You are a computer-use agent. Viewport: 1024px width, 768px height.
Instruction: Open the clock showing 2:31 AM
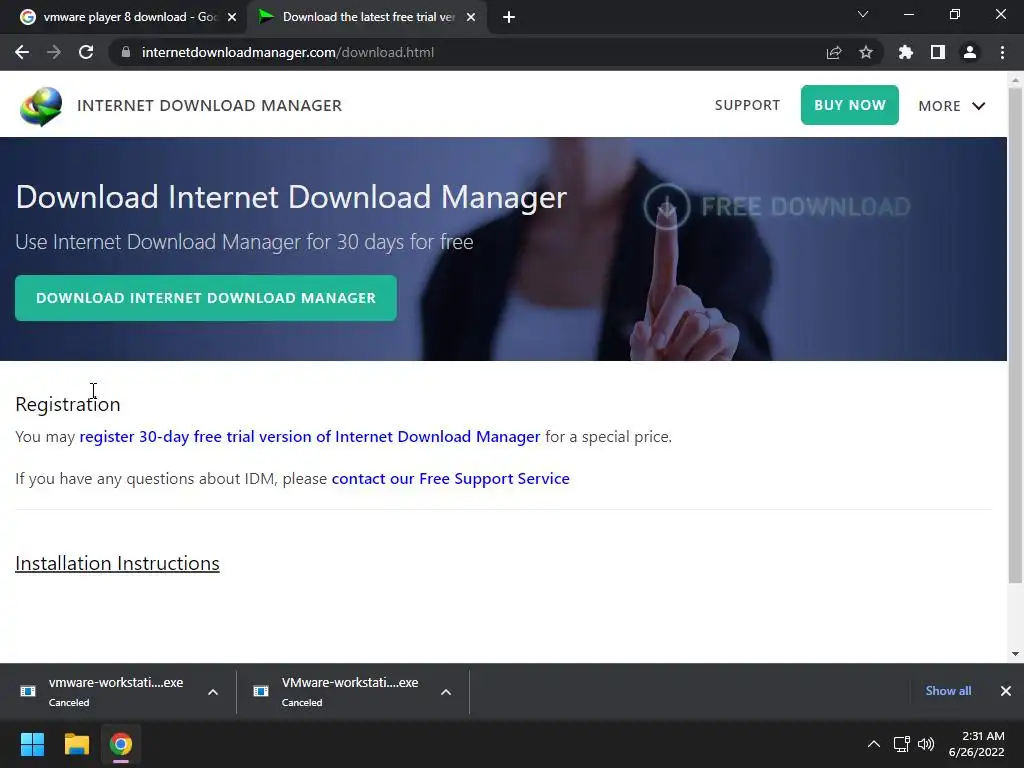click(976, 744)
